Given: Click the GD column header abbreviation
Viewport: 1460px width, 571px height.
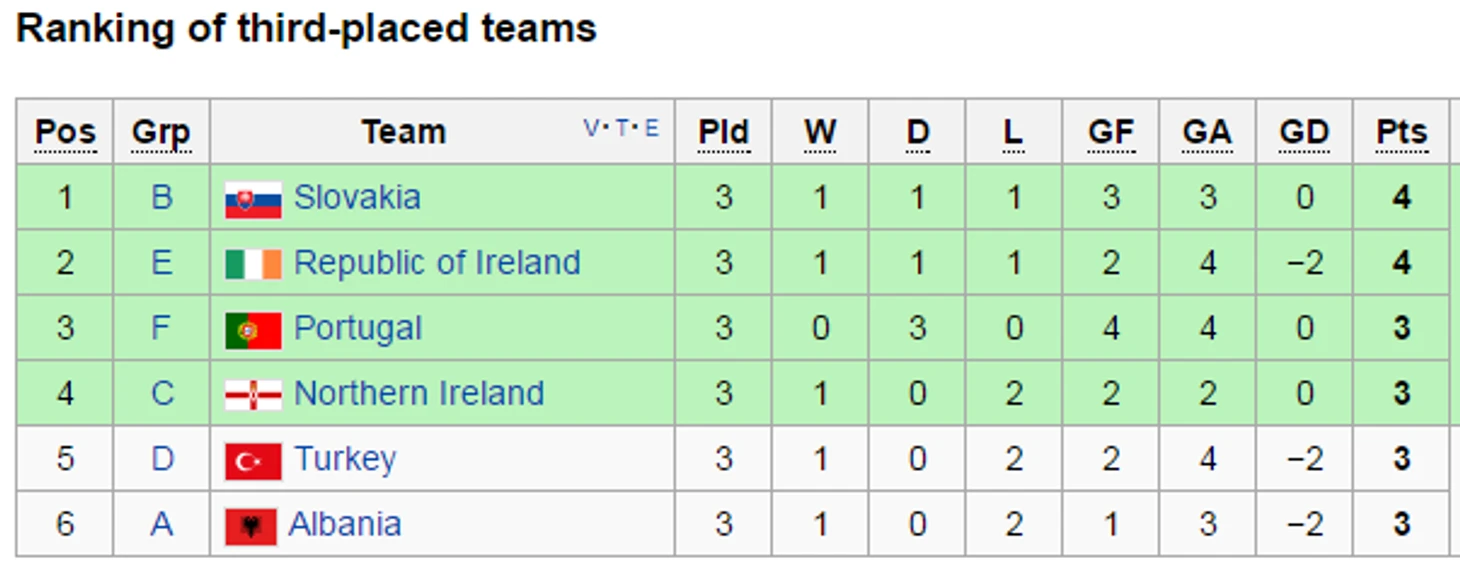Looking at the screenshot, I should (1304, 132).
